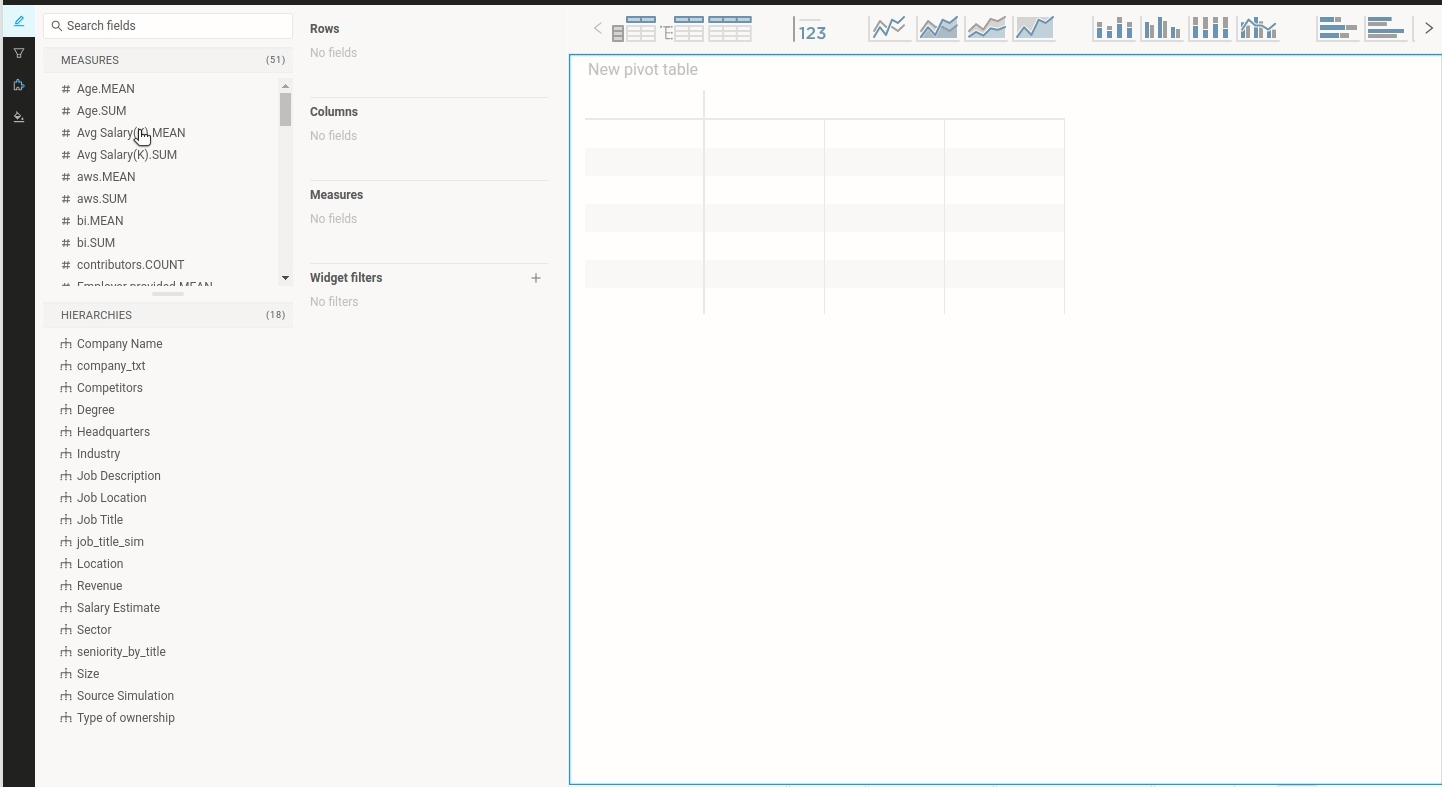Open the puzzle-piece sidebar tab
The width and height of the screenshot is (1442, 787).
(x=18, y=85)
